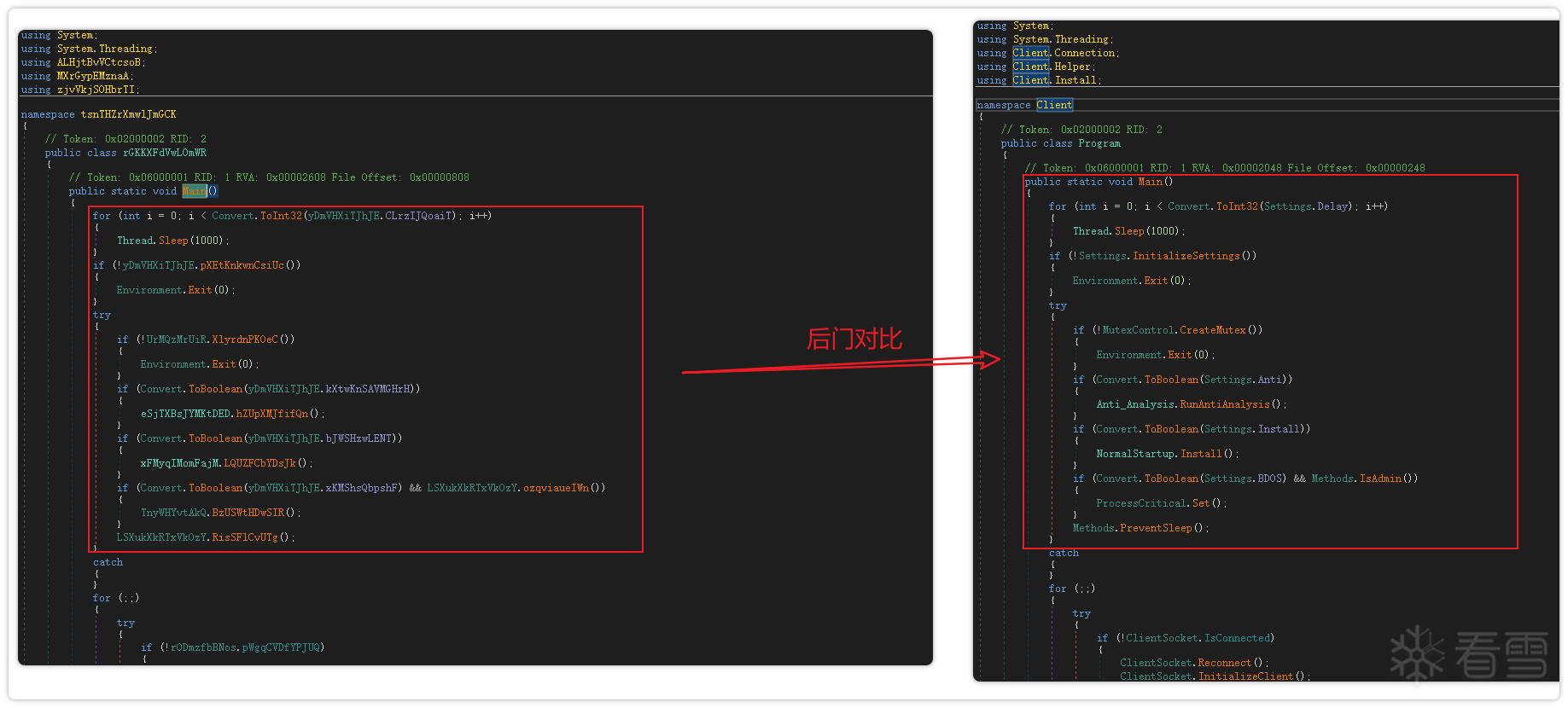Click 'ProcessCritical.Set()' statement
The image size is (1568, 708).
coord(1162,503)
